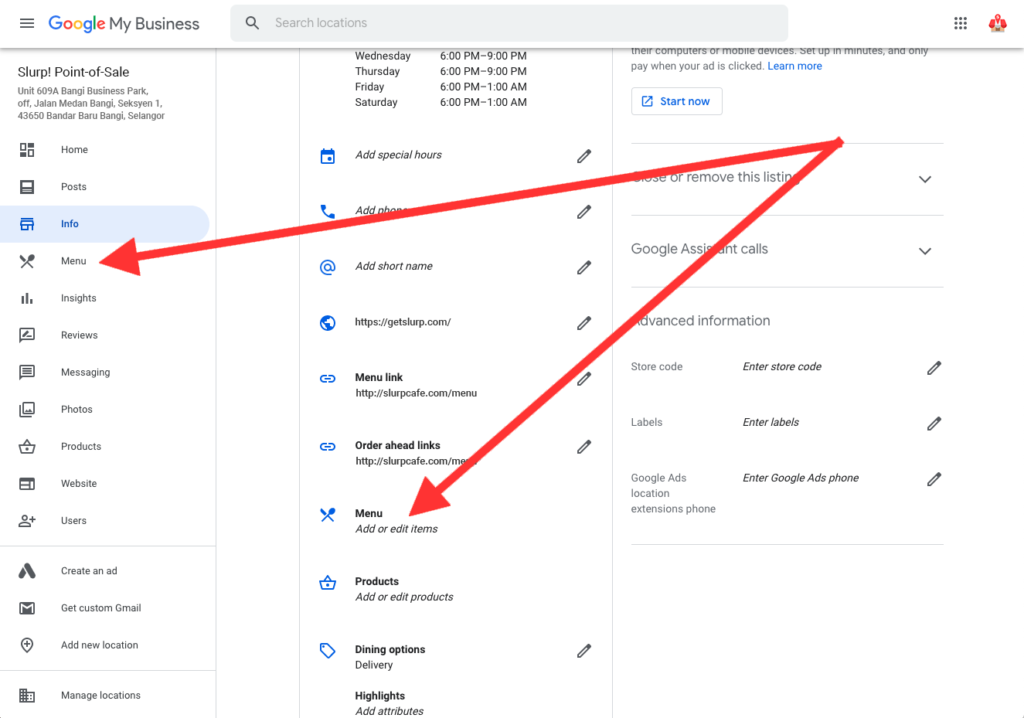Click the Dining options tag icon
The height and width of the screenshot is (718, 1024).
point(328,651)
